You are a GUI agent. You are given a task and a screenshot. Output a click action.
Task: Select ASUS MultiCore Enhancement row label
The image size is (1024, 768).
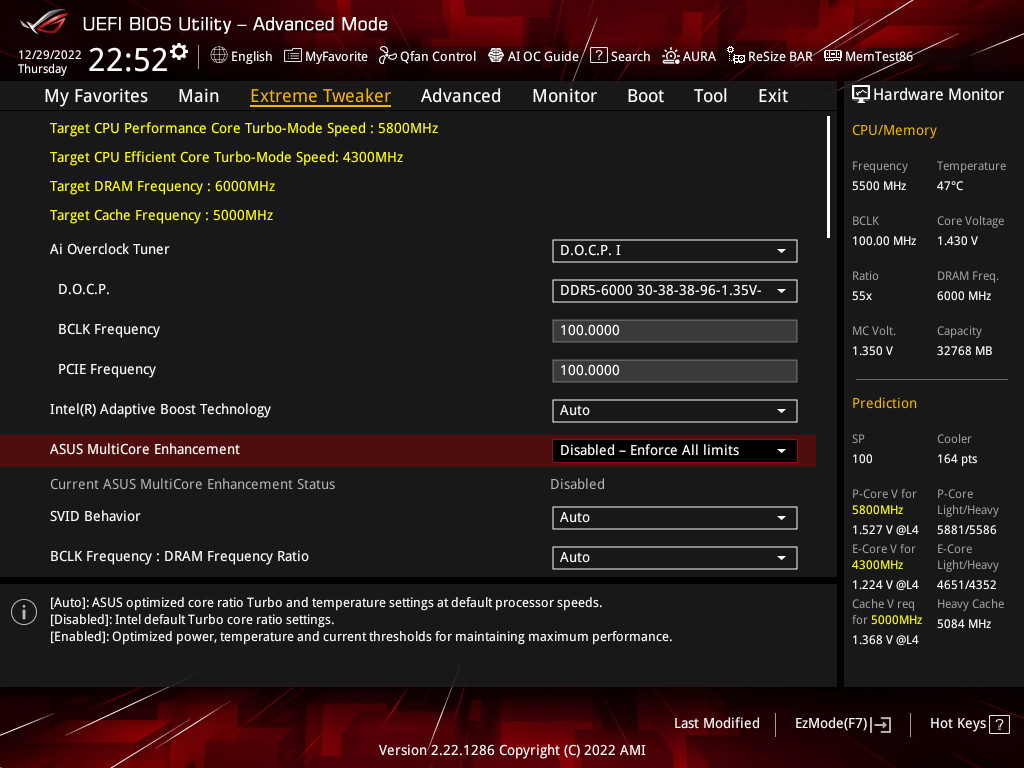pyautogui.click(x=144, y=449)
